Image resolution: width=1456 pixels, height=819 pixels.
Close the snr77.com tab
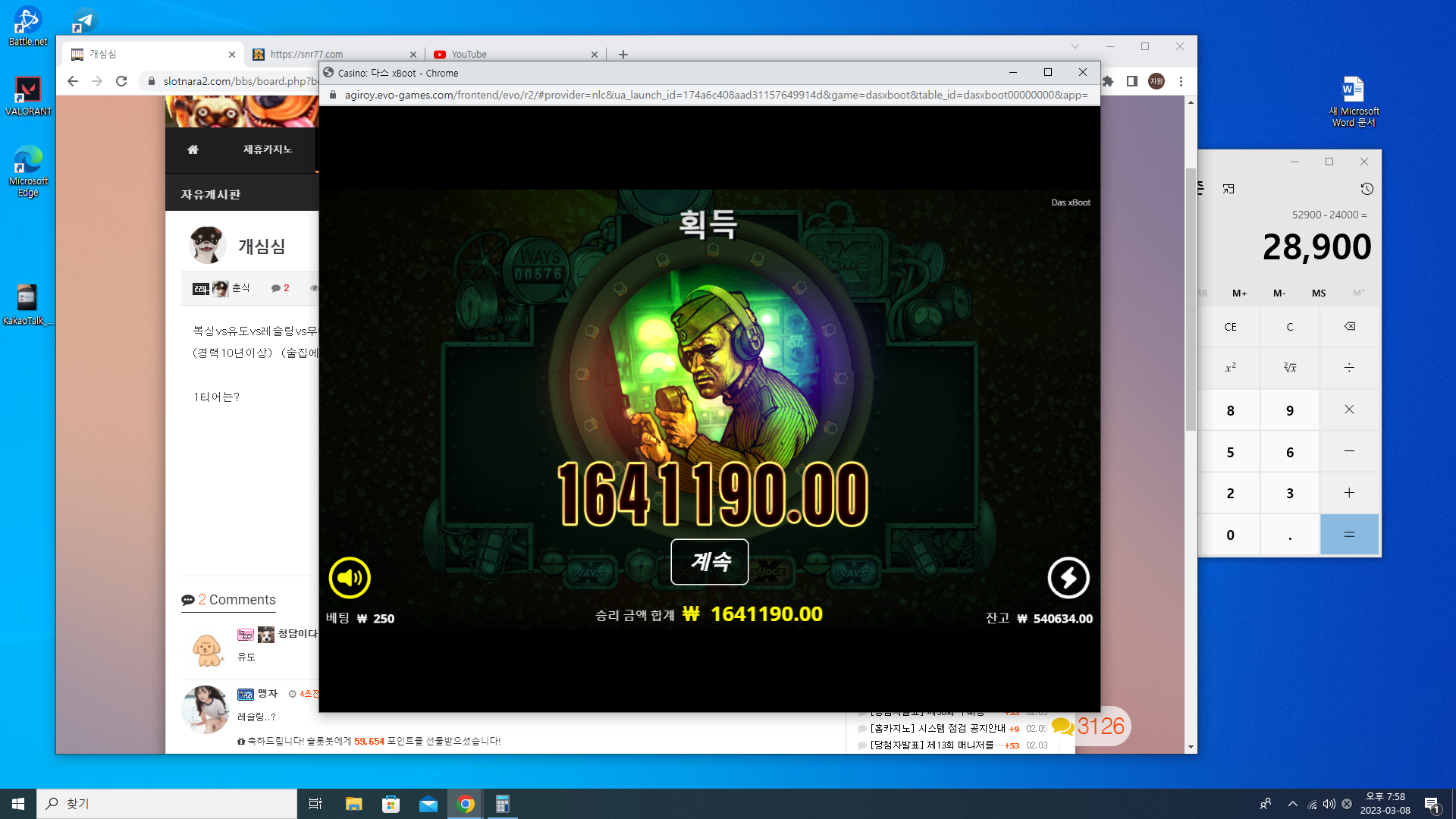click(x=413, y=55)
